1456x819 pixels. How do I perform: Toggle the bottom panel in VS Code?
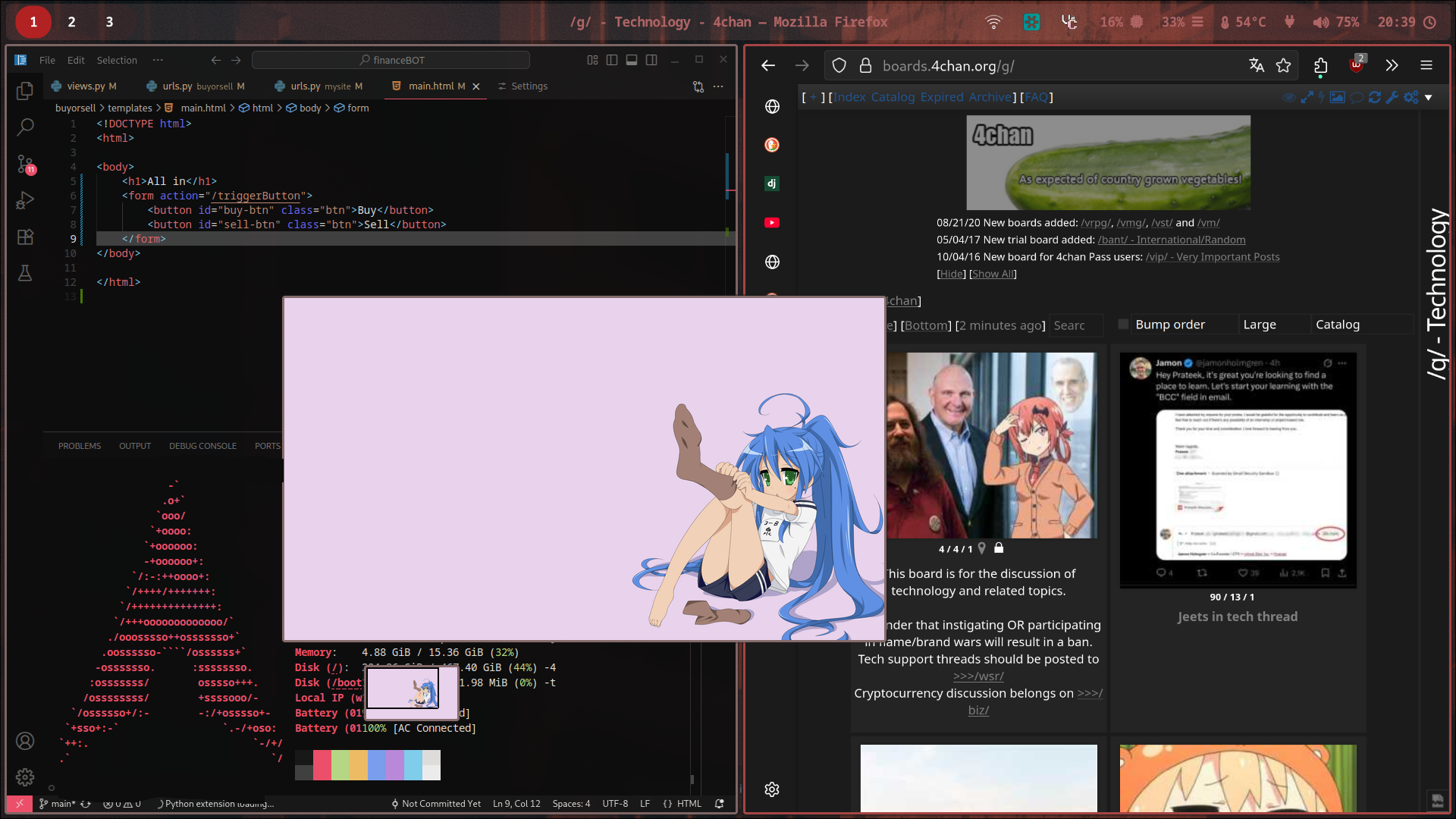pyautogui.click(x=632, y=60)
